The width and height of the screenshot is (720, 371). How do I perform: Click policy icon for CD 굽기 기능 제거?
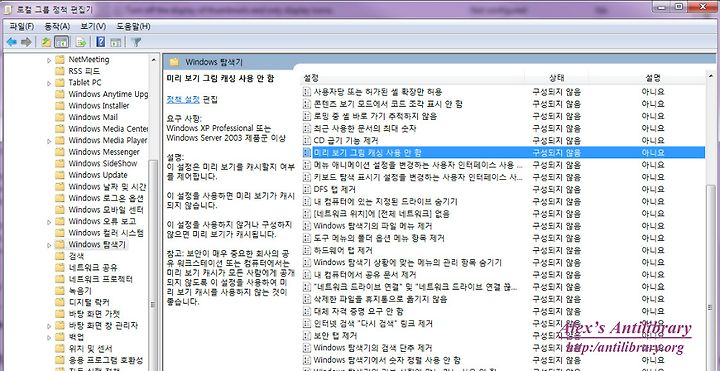(307, 141)
